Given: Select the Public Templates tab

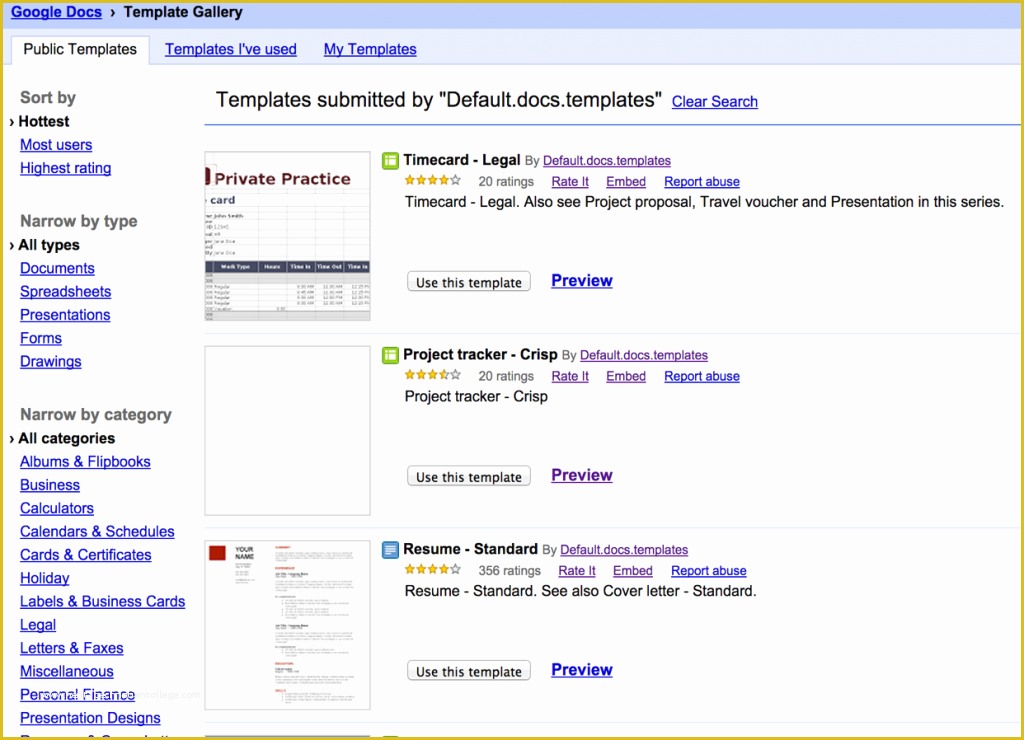Looking at the screenshot, I should (x=80, y=49).
